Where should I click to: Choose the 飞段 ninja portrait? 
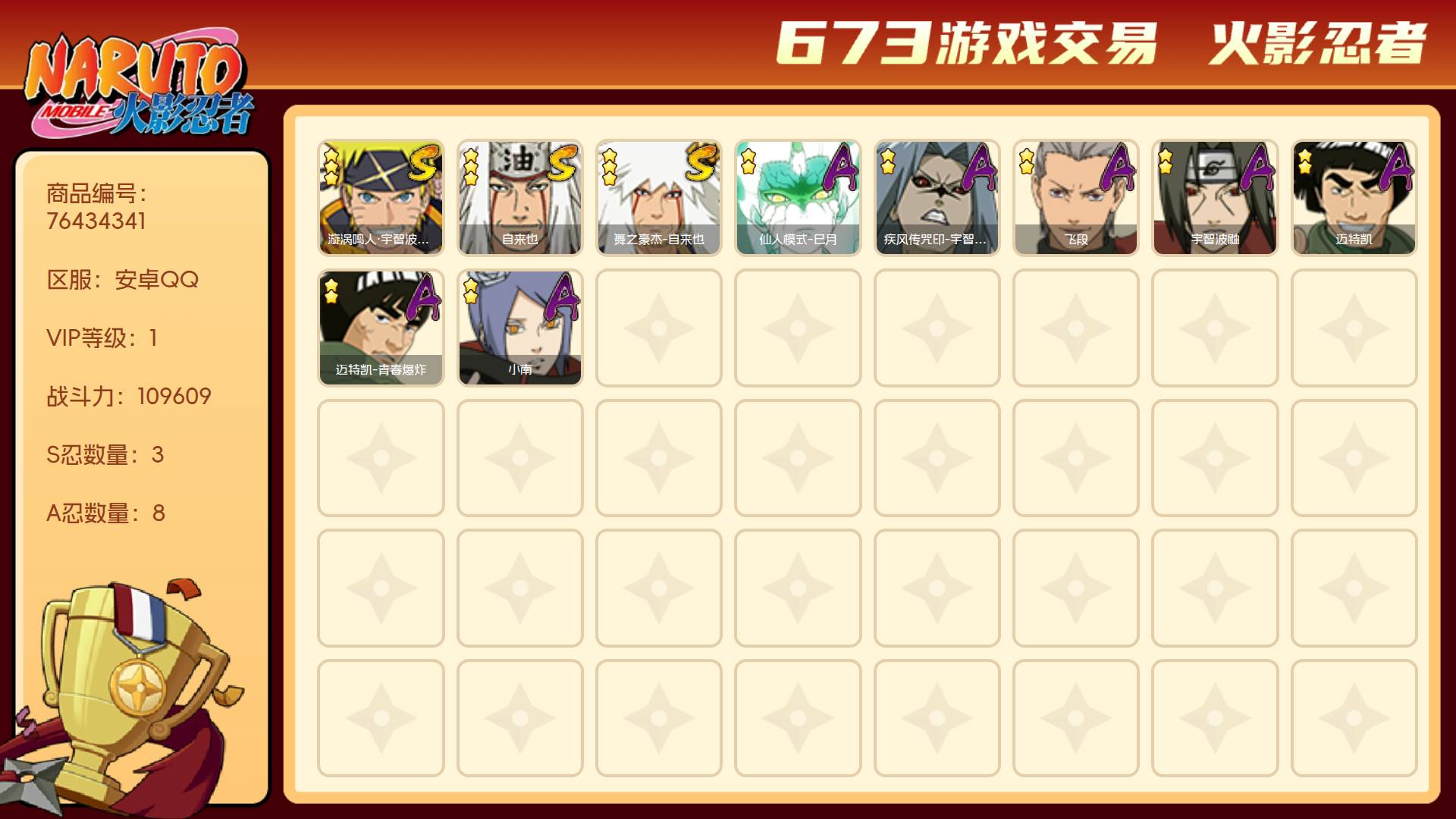point(1076,198)
